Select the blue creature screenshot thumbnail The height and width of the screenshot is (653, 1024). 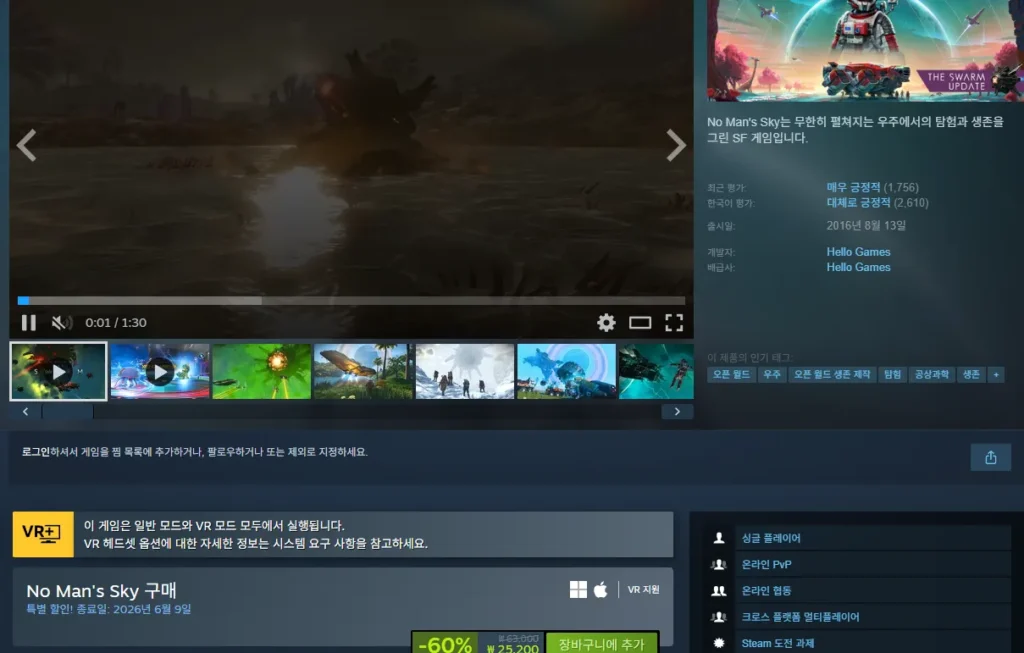point(566,372)
